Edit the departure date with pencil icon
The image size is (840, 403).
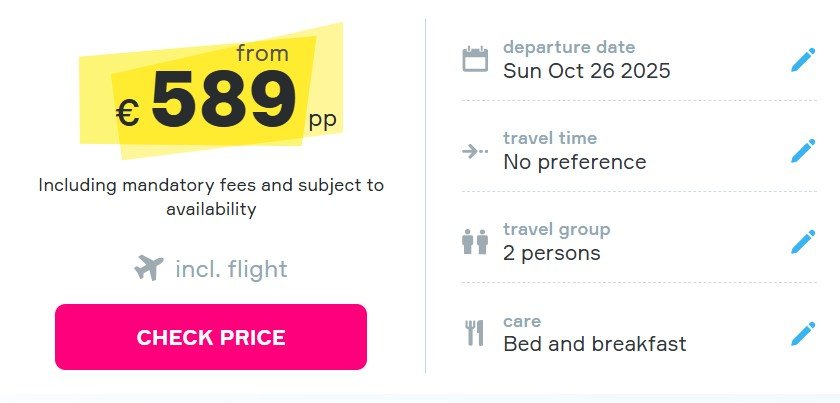coord(802,59)
